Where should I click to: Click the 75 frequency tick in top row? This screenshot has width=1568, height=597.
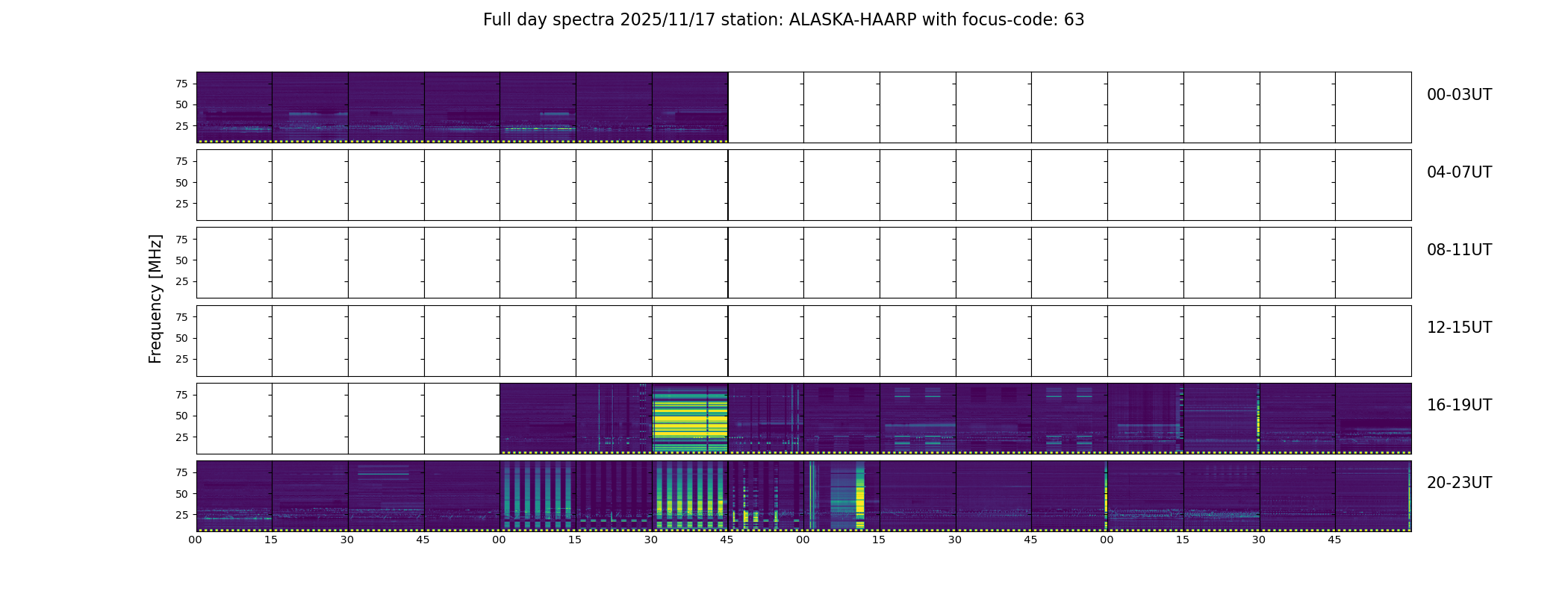(181, 84)
